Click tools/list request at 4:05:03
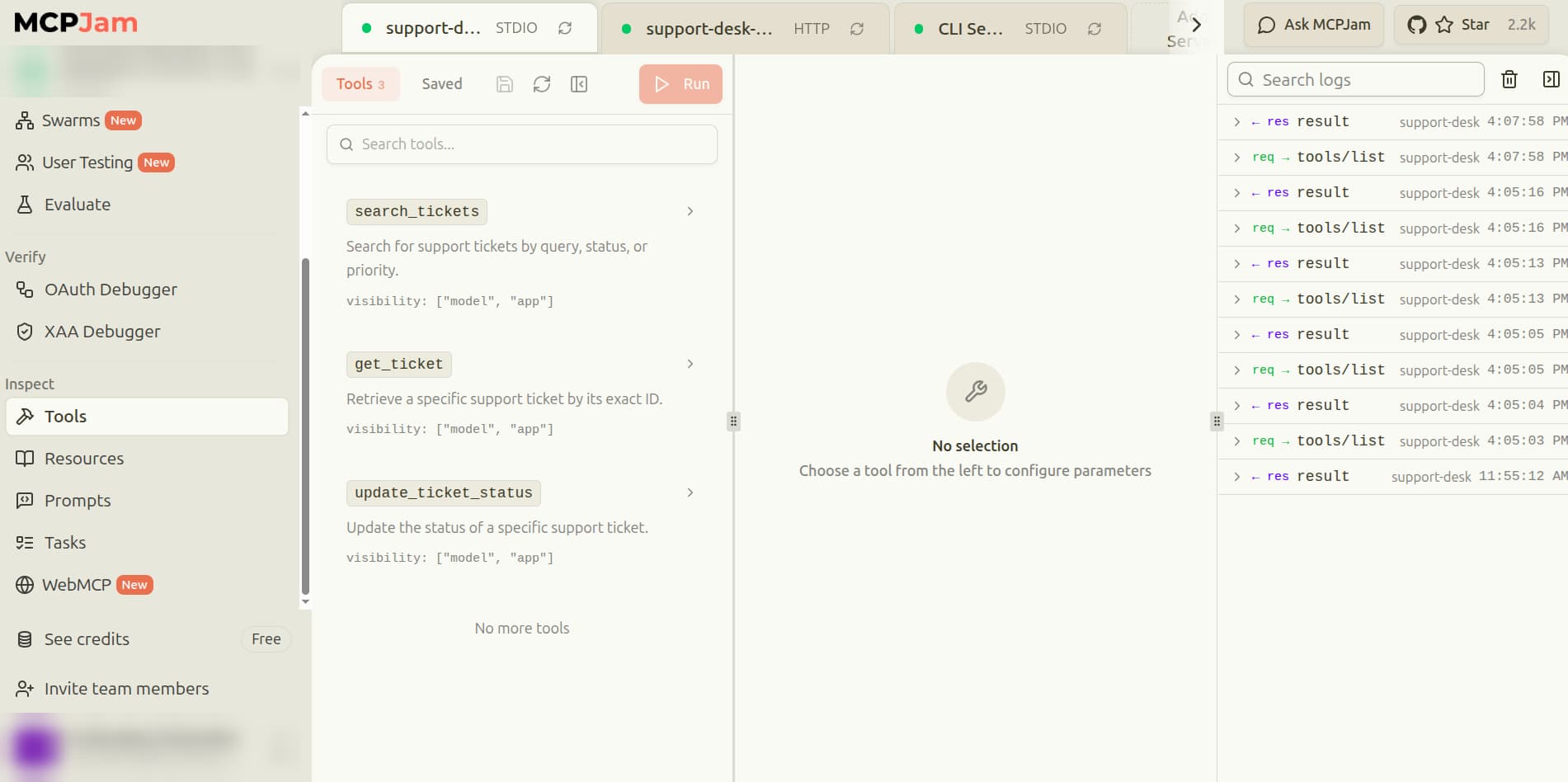Image resolution: width=1568 pixels, height=782 pixels. click(x=1392, y=440)
